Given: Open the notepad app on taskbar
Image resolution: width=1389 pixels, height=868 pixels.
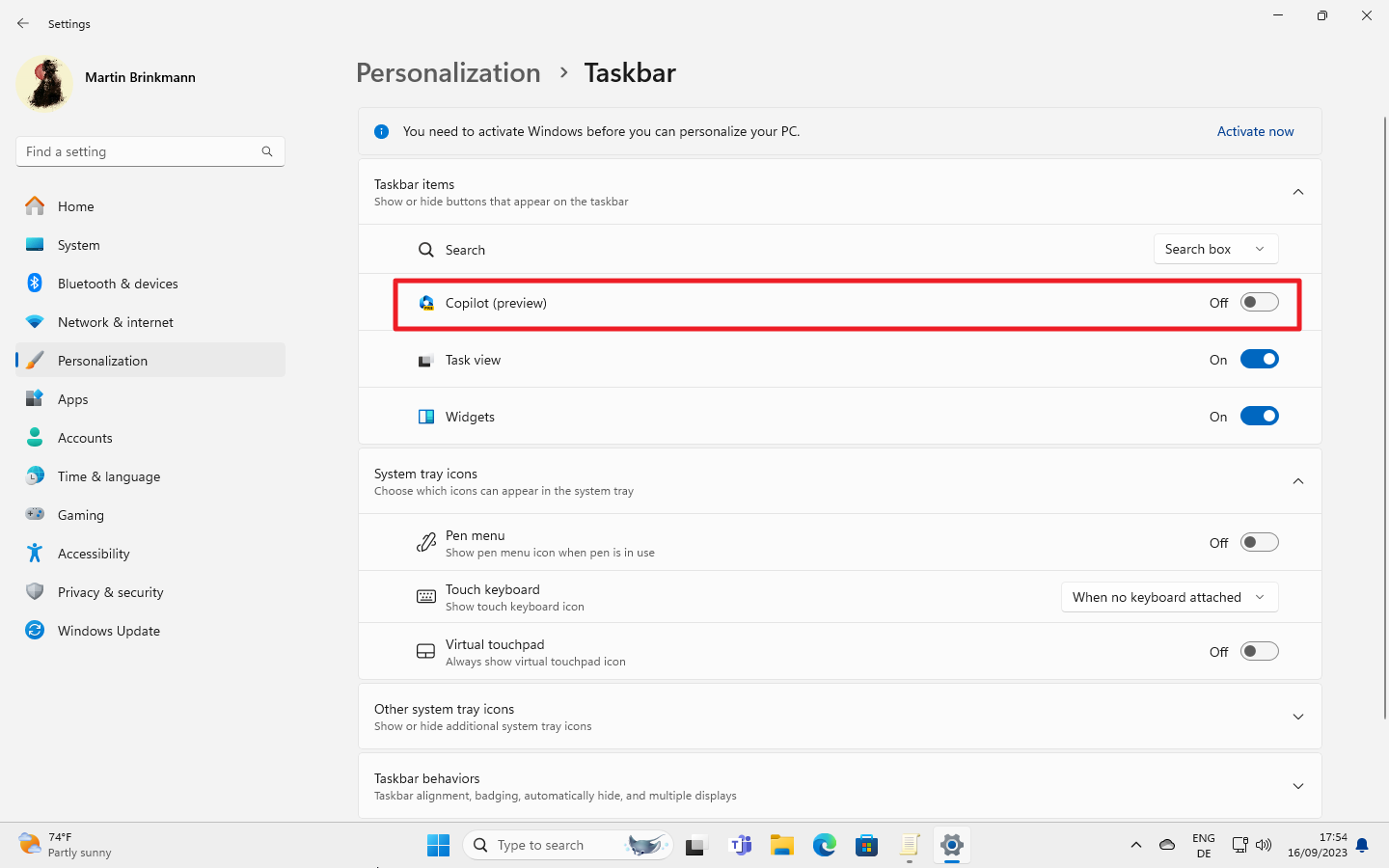Looking at the screenshot, I should (910, 846).
